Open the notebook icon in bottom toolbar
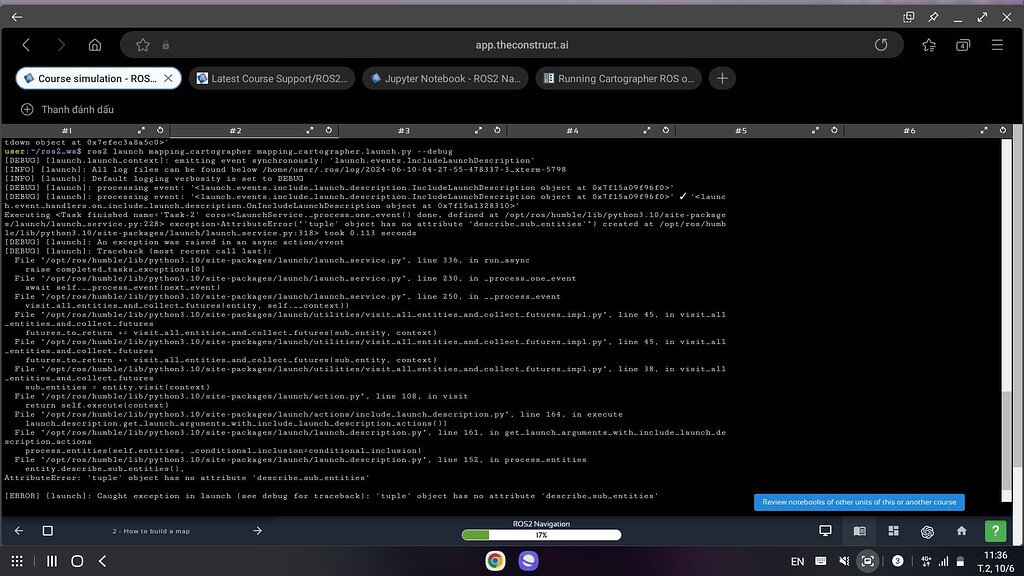The height and width of the screenshot is (576, 1024). (x=858, y=532)
